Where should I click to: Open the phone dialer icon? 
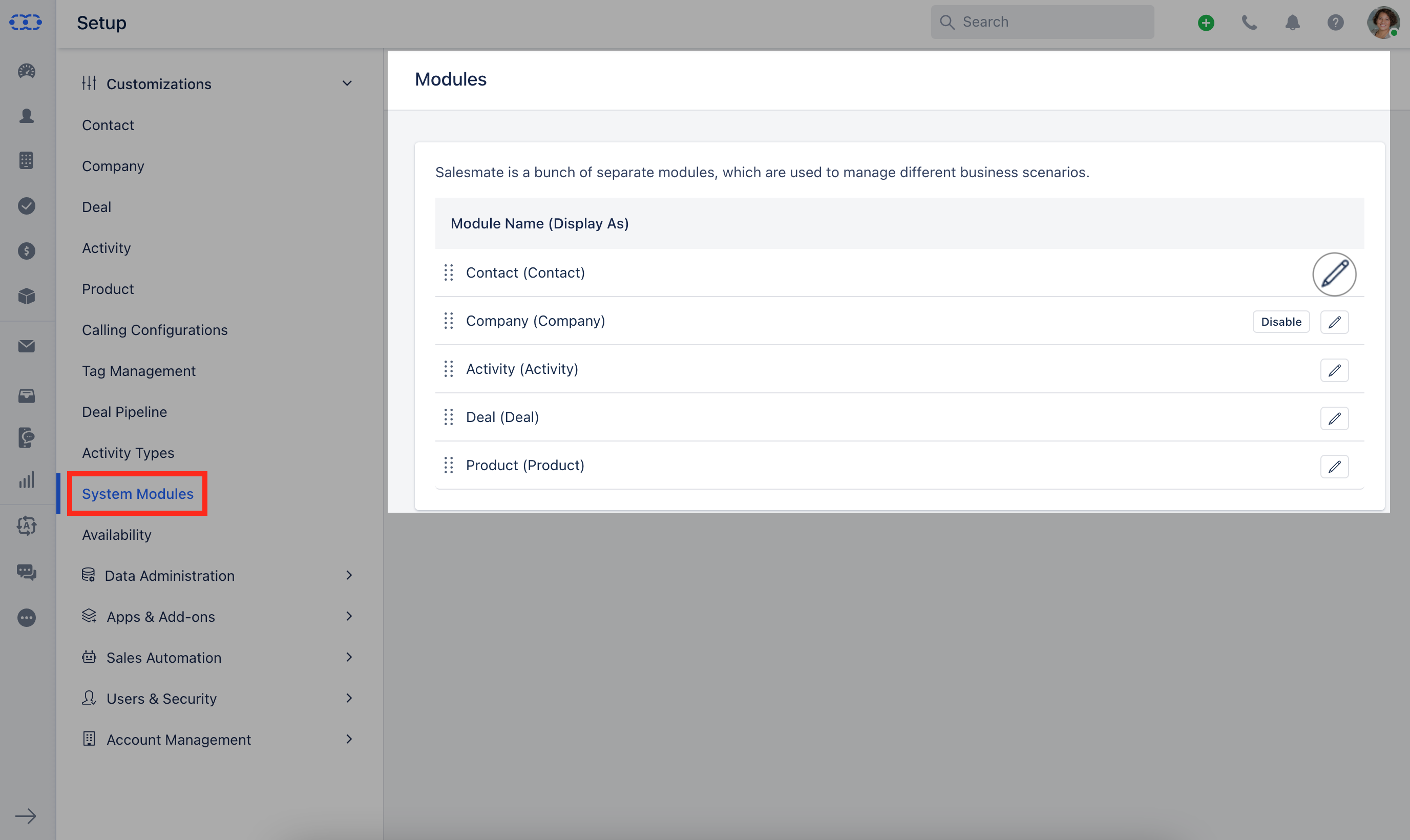(1249, 23)
